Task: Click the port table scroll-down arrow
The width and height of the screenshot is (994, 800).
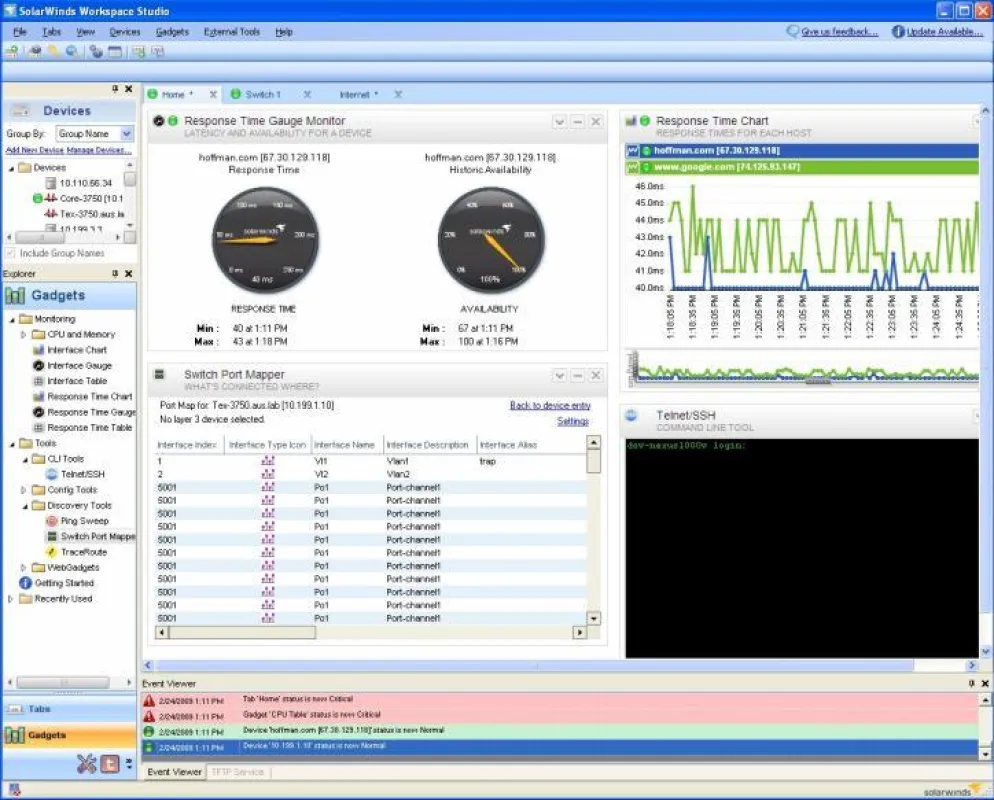Action: coord(593,618)
